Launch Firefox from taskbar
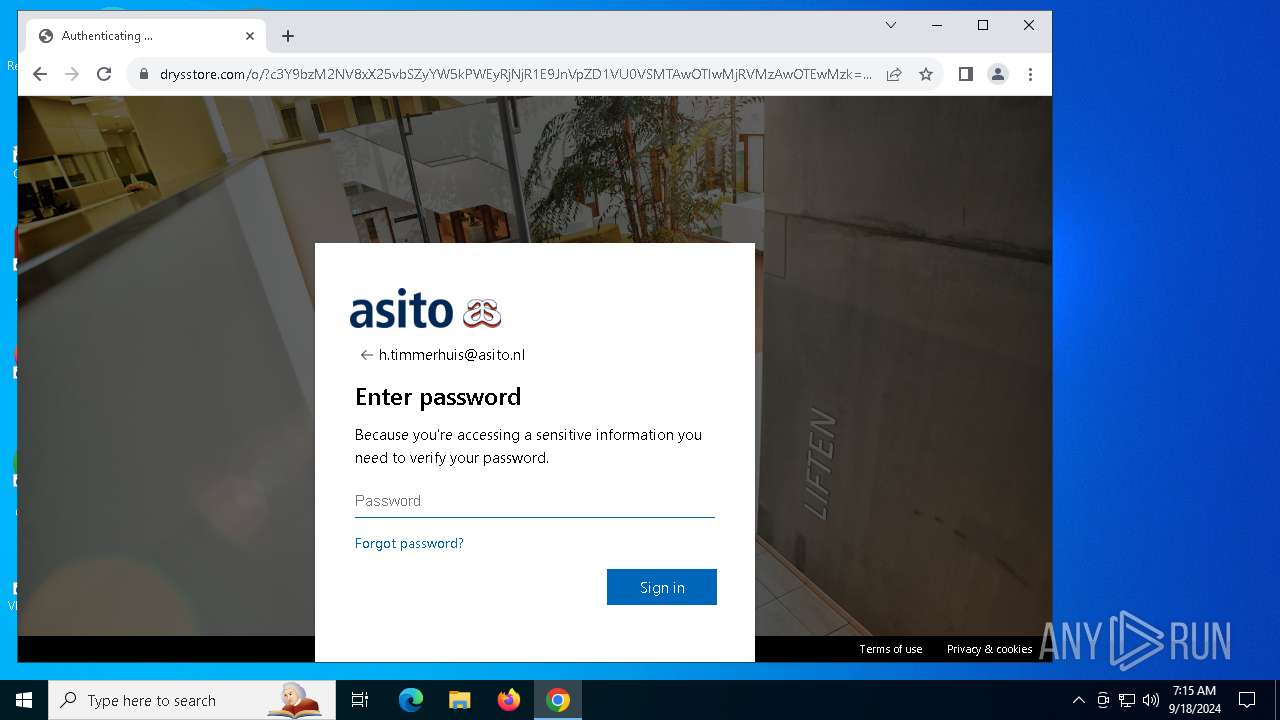The height and width of the screenshot is (720, 1280). coord(509,700)
